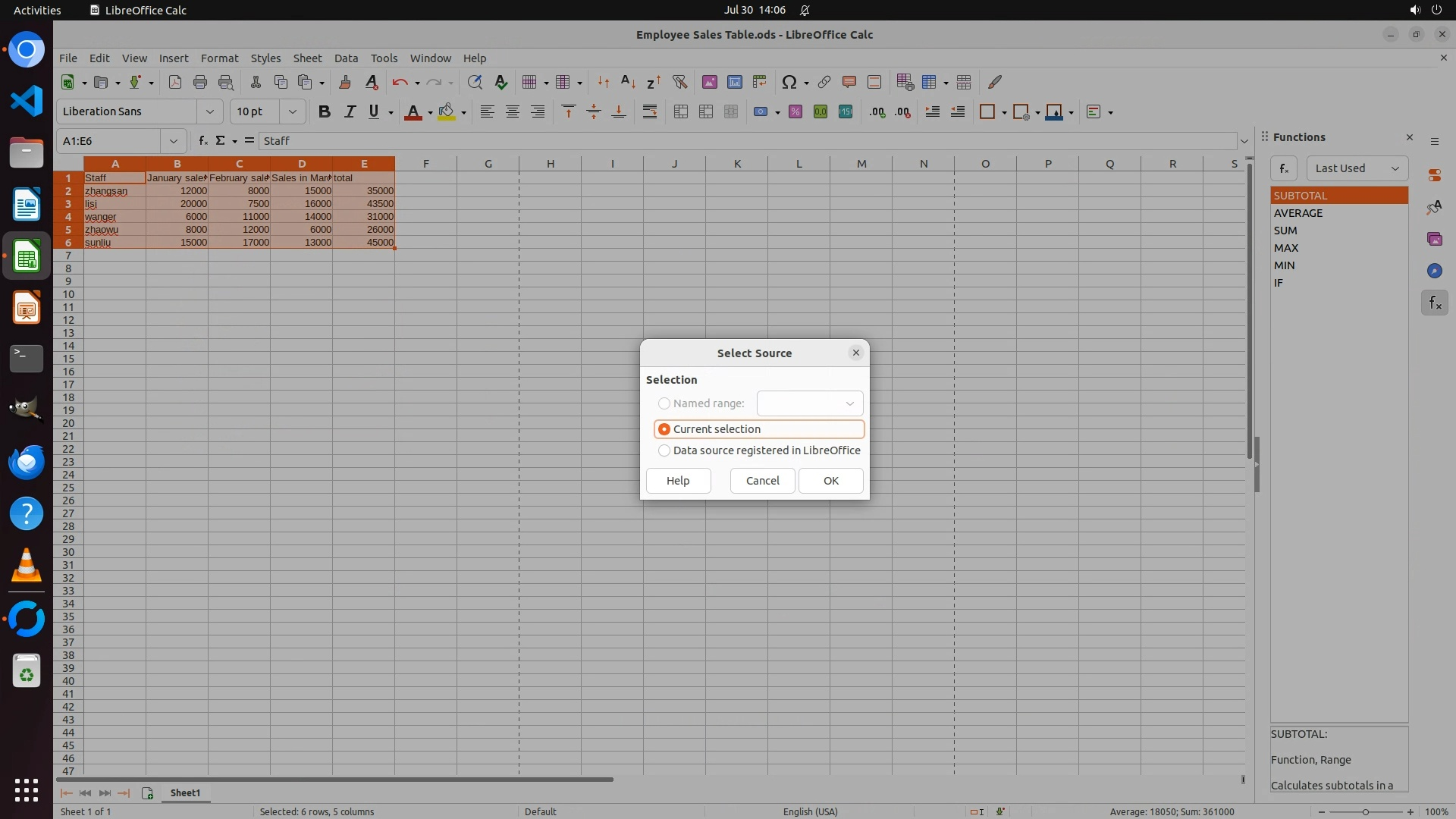Viewport: 1456px width, 819px height.
Task: Open the Navigator sidebar panel icon
Action: 1434,271
